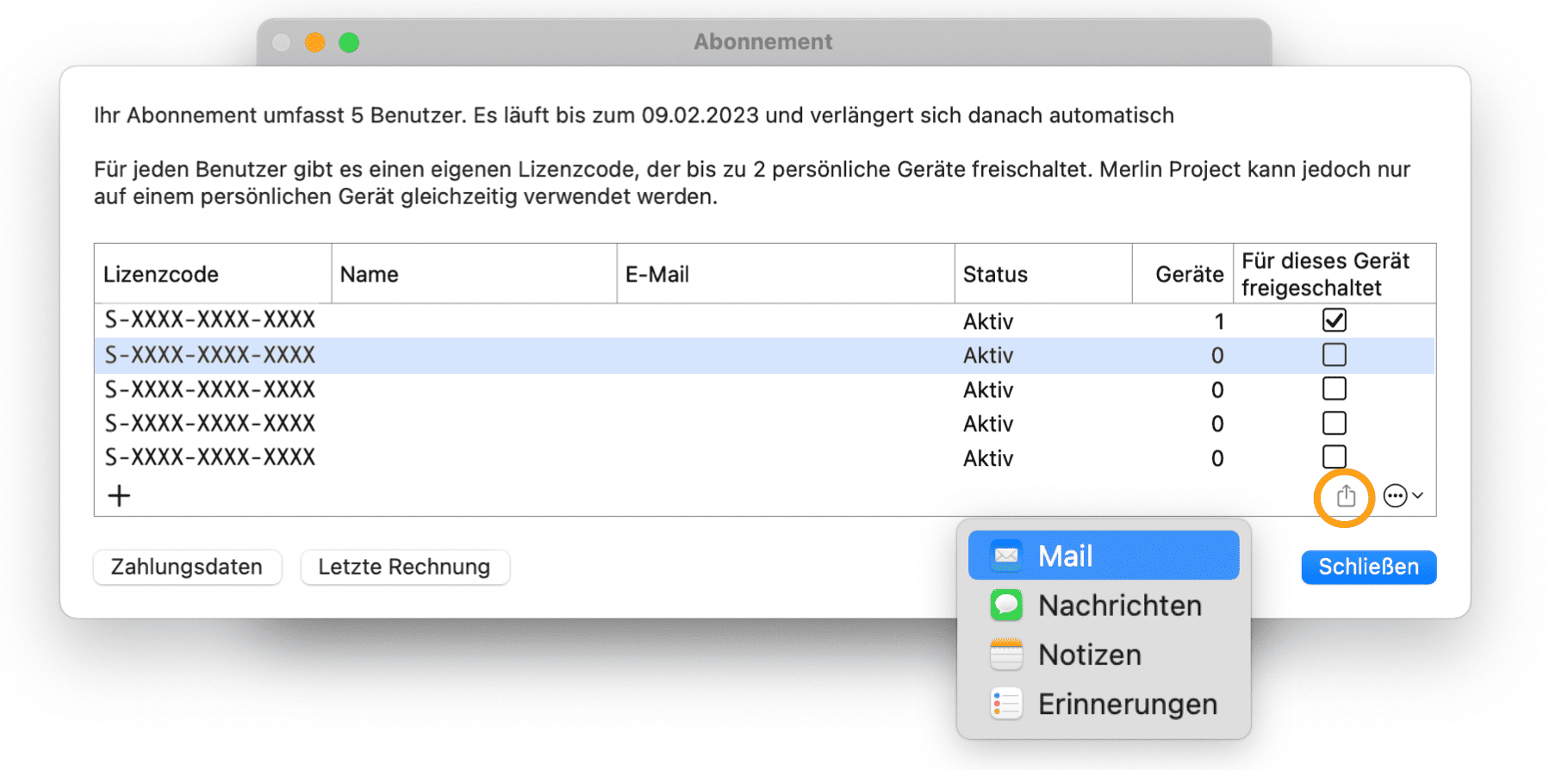Click the Mail app icon in share menu
Image resolution: width=1568 pixels, height=770 pixels.
1005,556
